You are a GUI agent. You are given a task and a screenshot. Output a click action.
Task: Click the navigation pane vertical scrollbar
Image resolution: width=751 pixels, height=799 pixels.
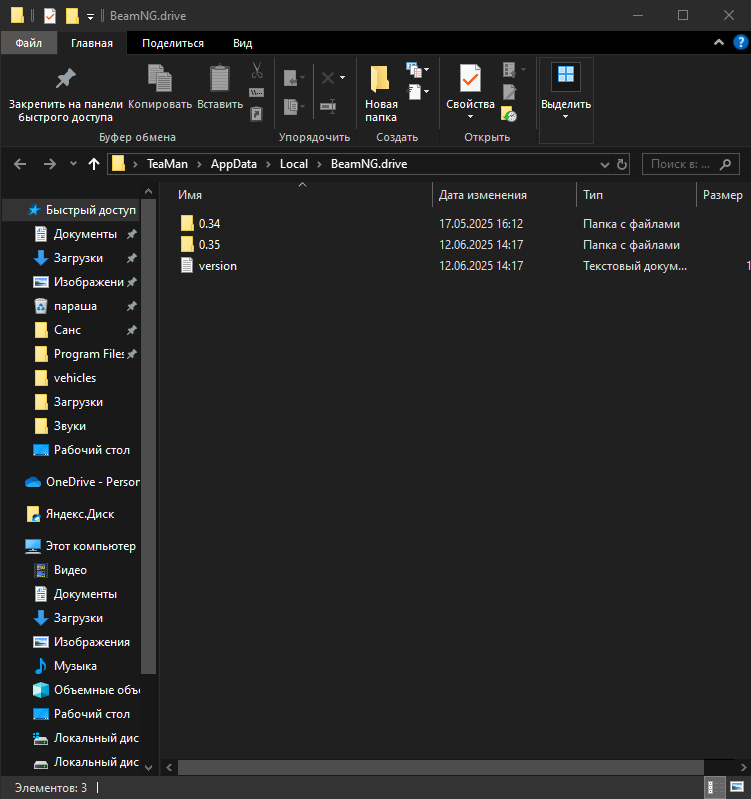click(x=148, y=436)
